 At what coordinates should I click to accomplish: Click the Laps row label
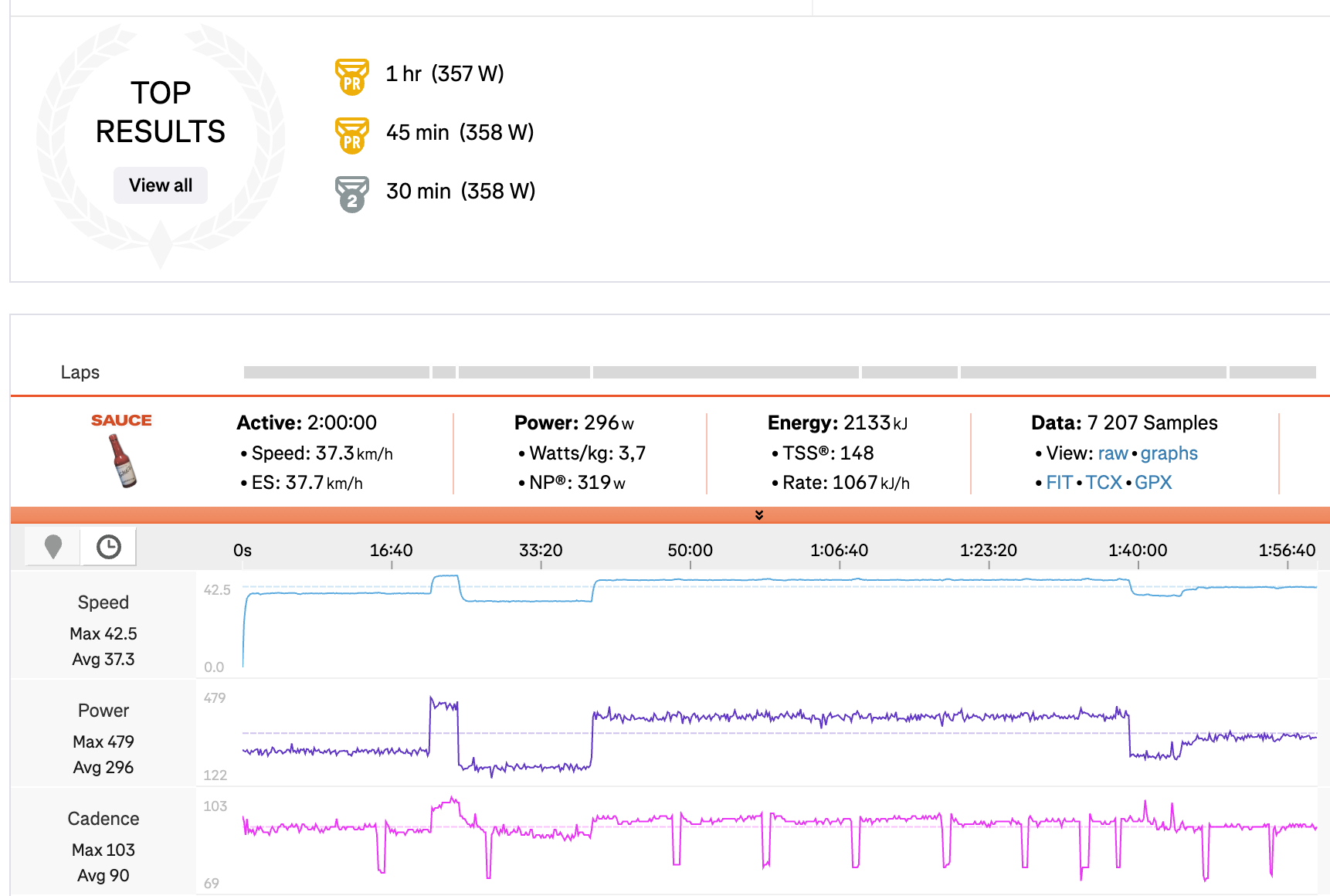click(x=80, y=372)
